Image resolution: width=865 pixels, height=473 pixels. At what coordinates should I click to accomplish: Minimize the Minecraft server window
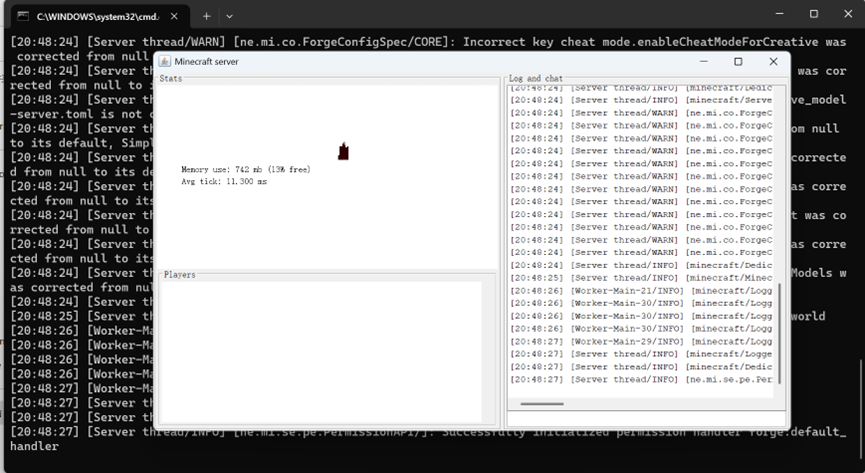[703, 61]
